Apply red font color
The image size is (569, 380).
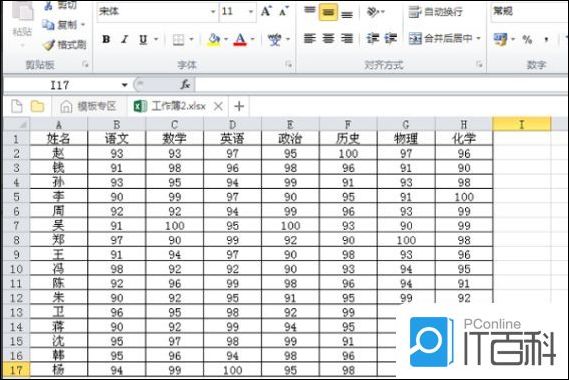click(x=240, y=39)
